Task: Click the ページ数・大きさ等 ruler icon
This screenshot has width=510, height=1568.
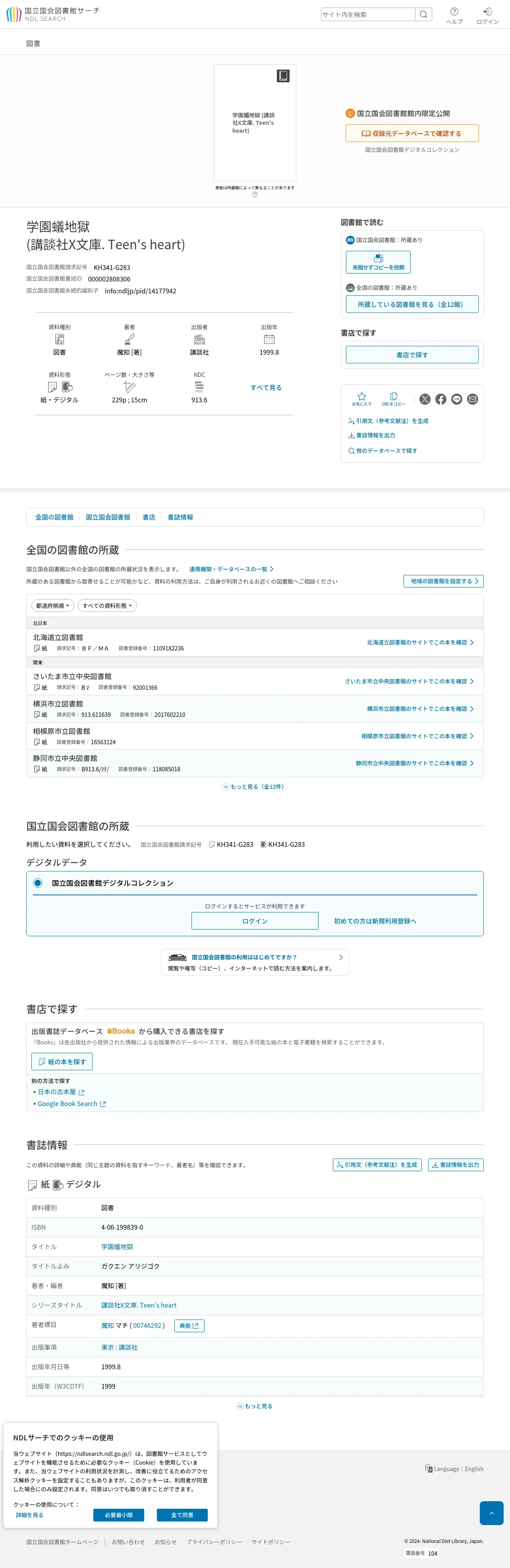Action: [129, 387]
